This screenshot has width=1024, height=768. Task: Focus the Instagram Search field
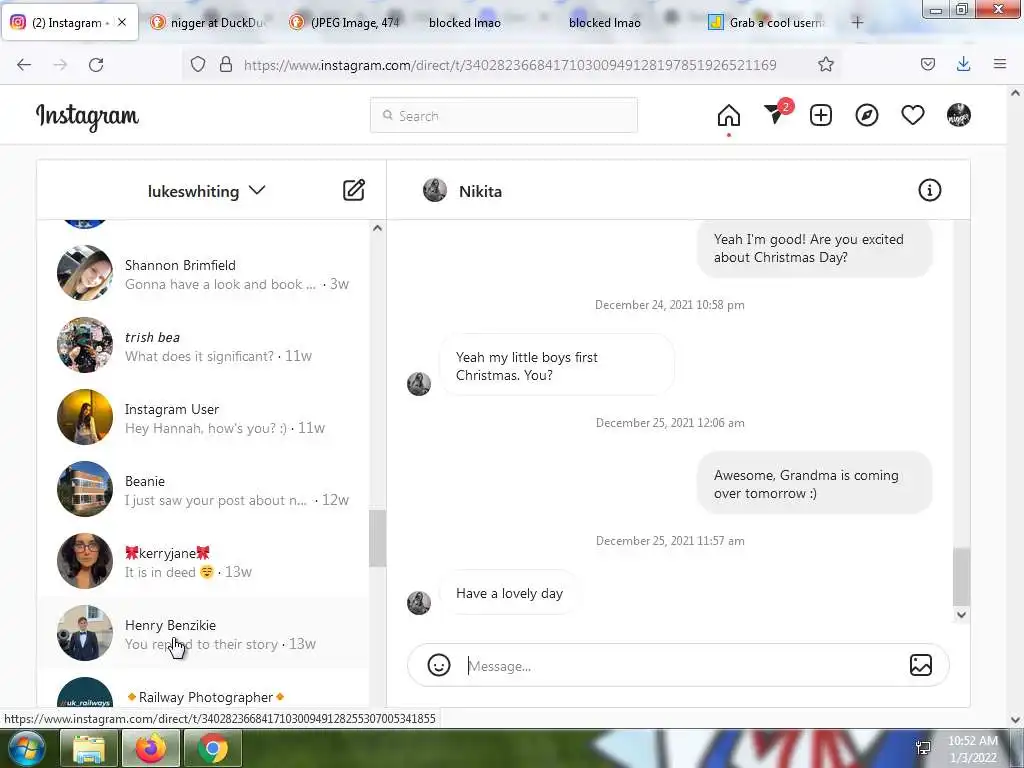pos(504,116)
